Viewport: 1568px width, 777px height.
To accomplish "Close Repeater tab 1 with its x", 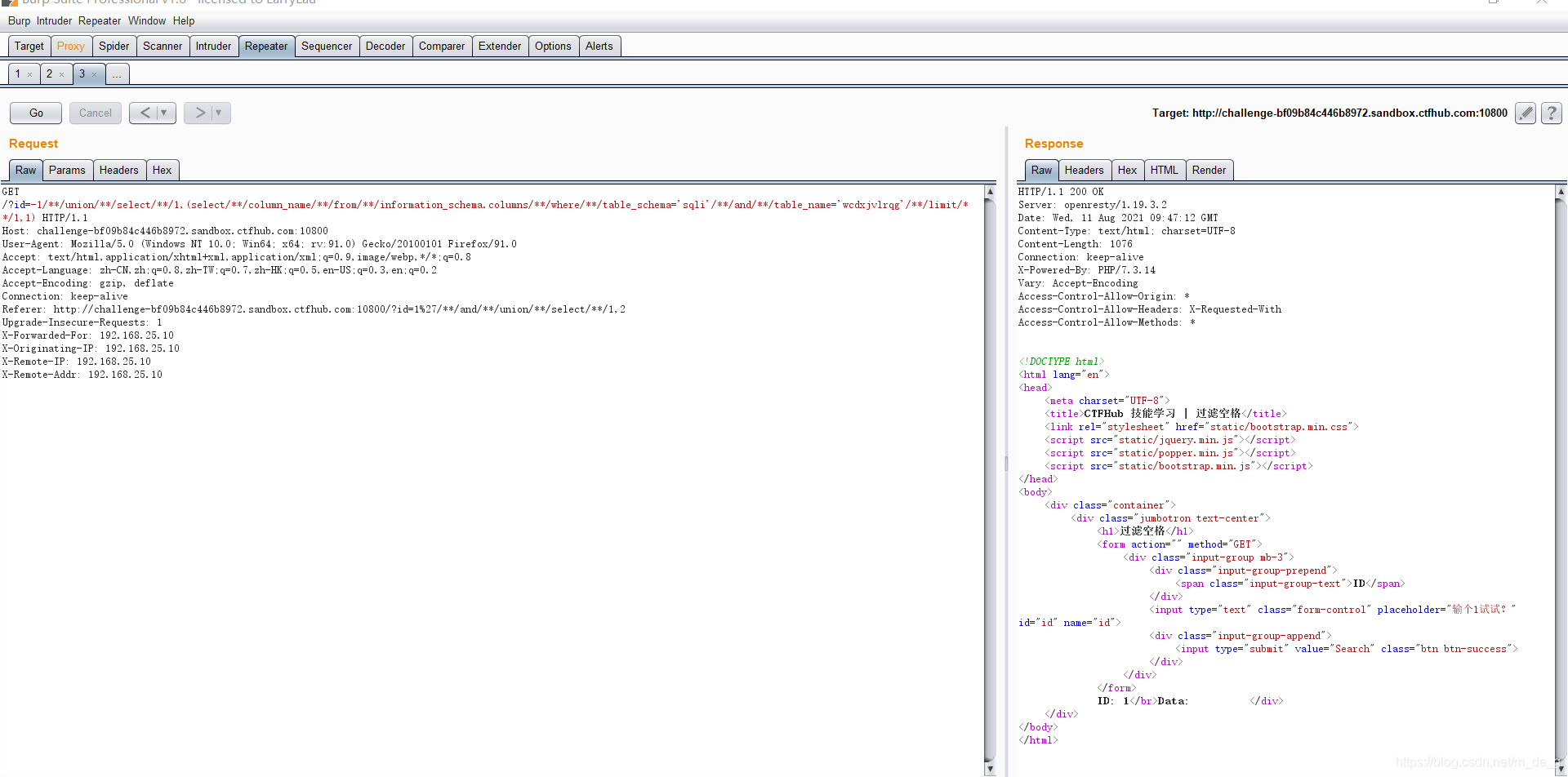I will coord(30,74).
